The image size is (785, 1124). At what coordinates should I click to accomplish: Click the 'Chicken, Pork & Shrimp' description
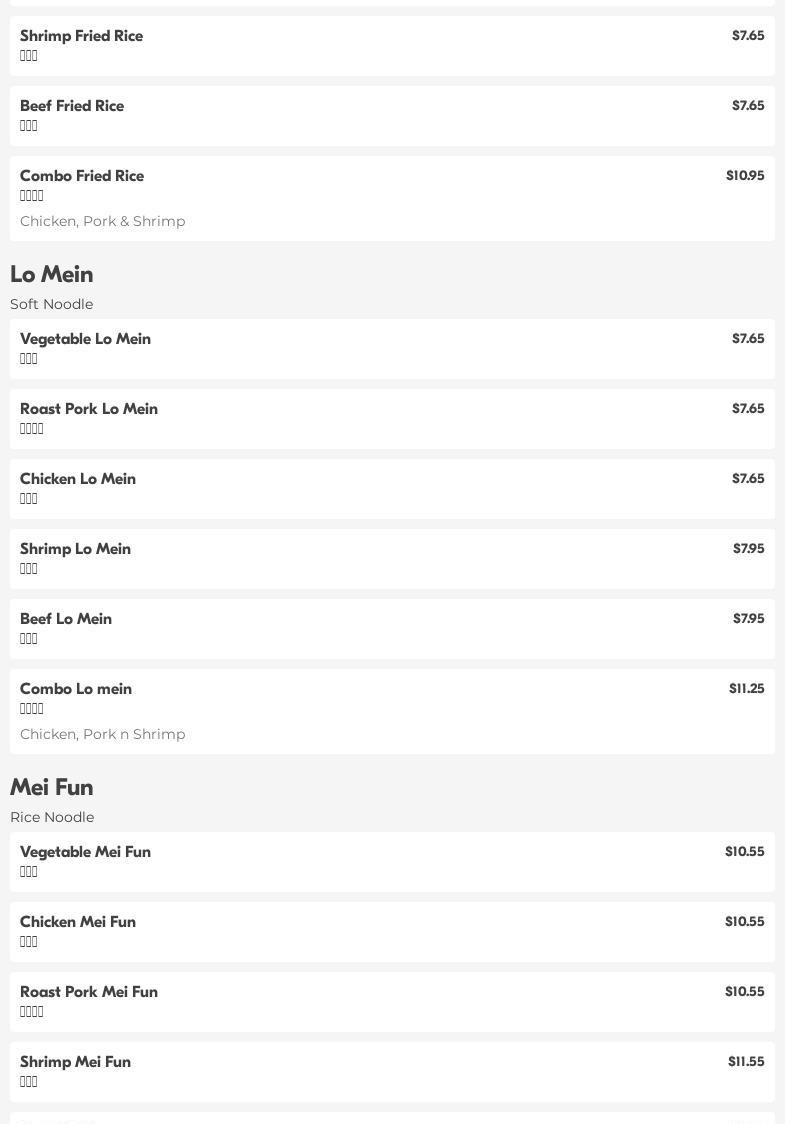click(x=103, y=221)
